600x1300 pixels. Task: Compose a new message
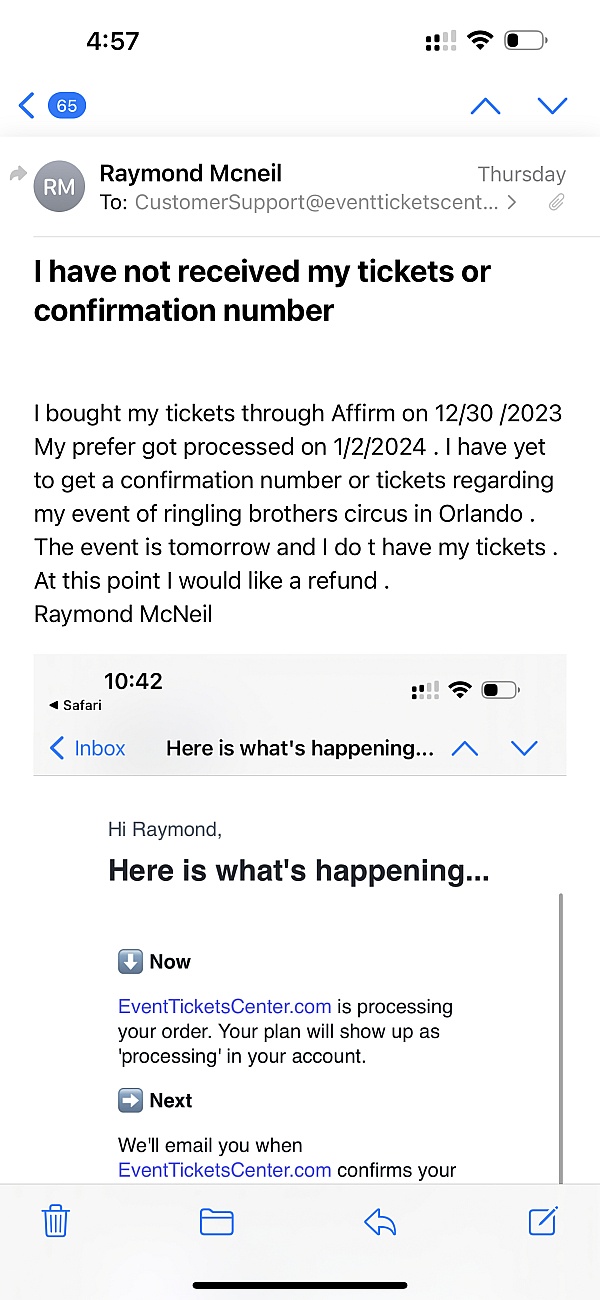click(x=542, y=1221)
